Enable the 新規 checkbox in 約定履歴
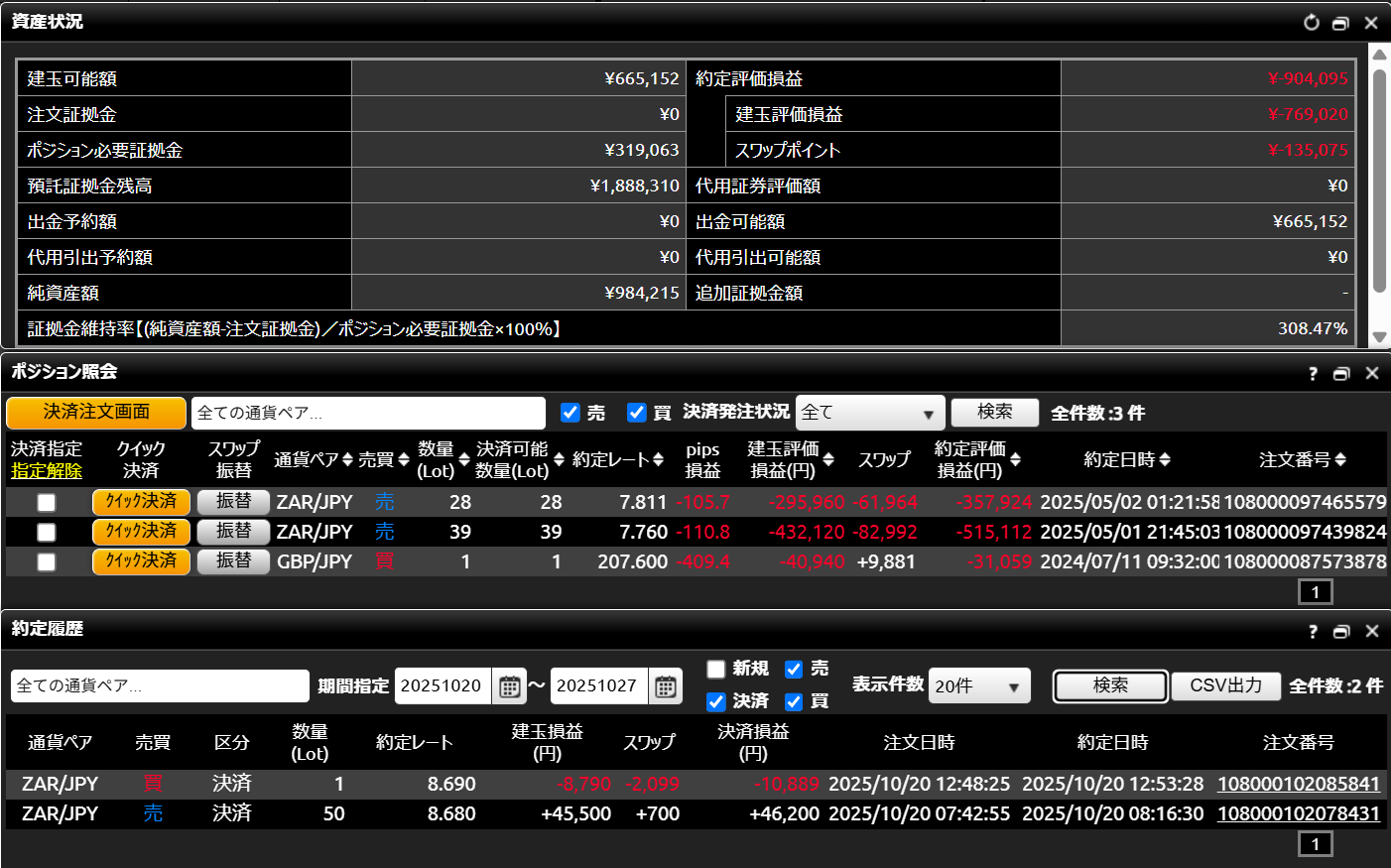This screenshot has width=1391, height=868. coord(716,669)
